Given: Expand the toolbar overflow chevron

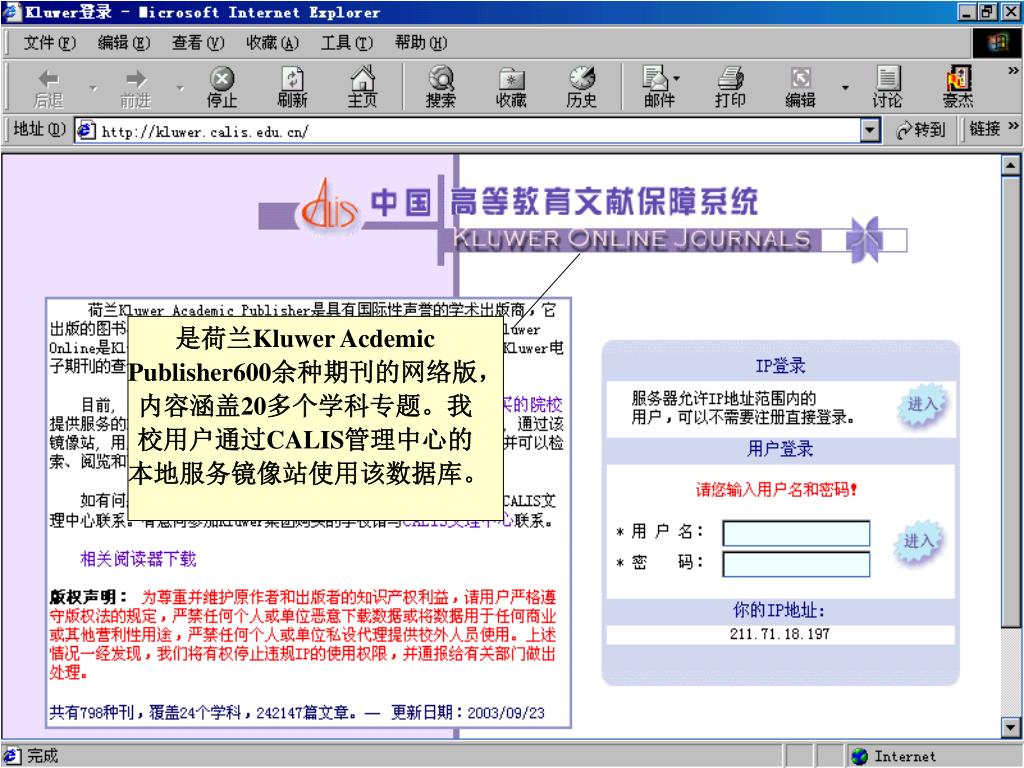Looking at the screenshot, I should (x=1013, y=71).
